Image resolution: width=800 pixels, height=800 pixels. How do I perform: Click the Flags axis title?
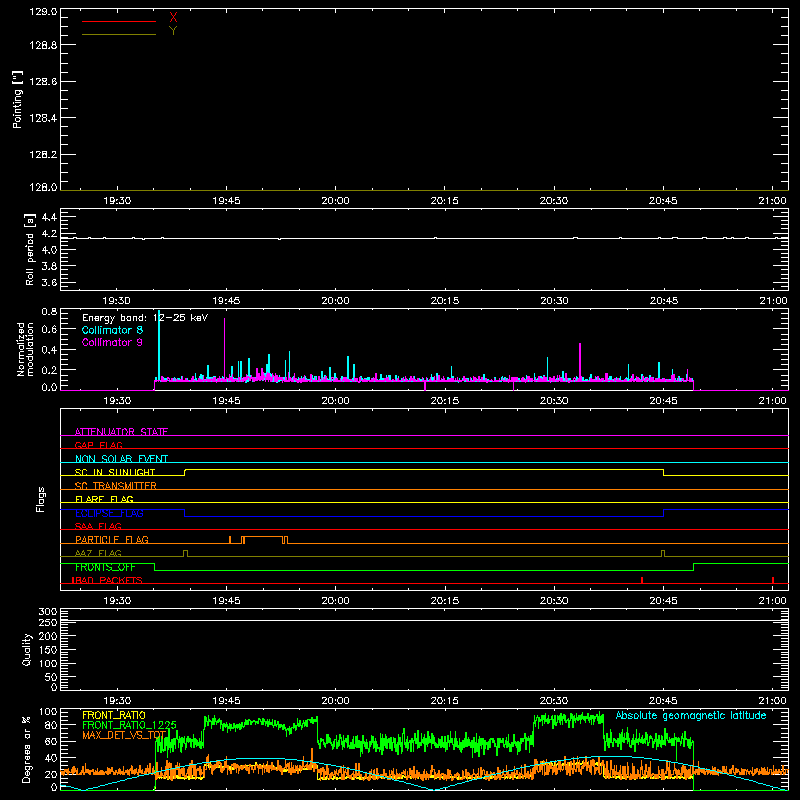click(41, 499)
